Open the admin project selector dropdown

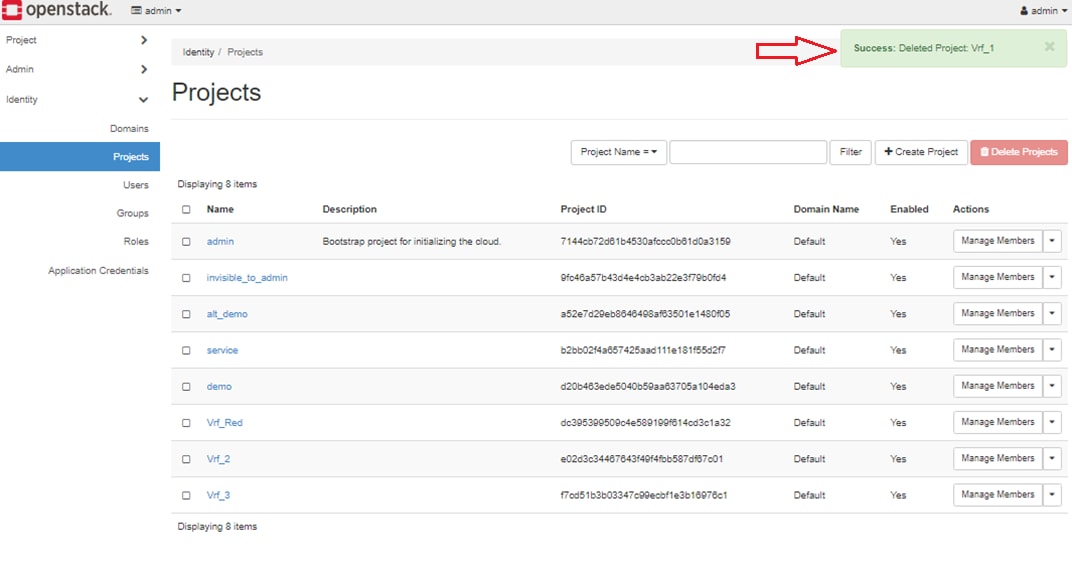[x=156, y=10]
